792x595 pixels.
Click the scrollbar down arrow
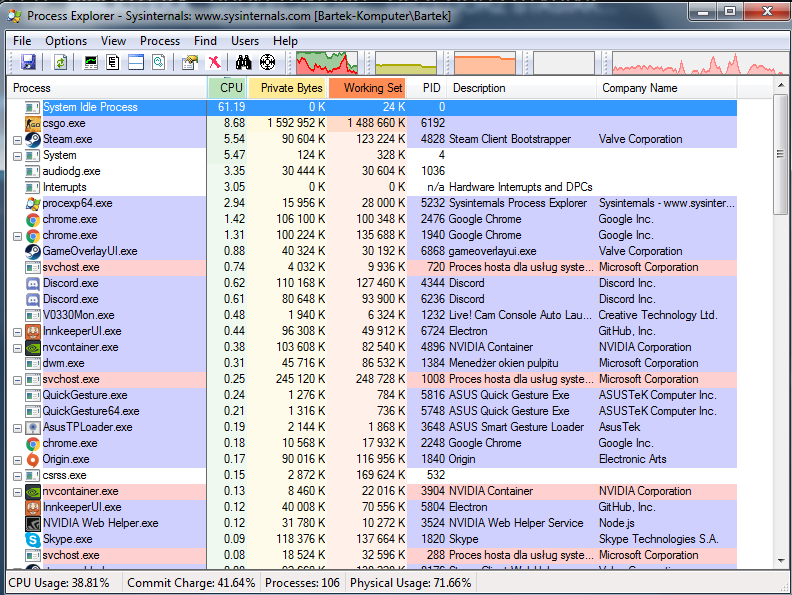781,560
